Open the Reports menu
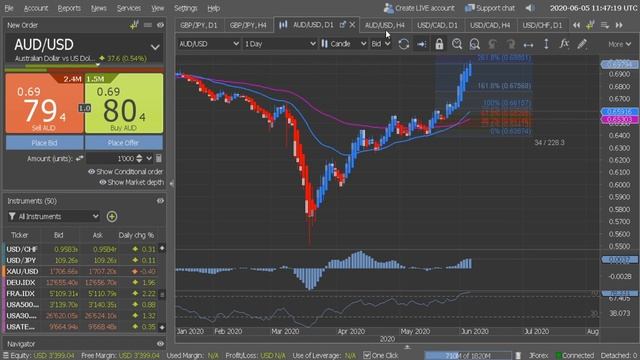 [69, 8]
